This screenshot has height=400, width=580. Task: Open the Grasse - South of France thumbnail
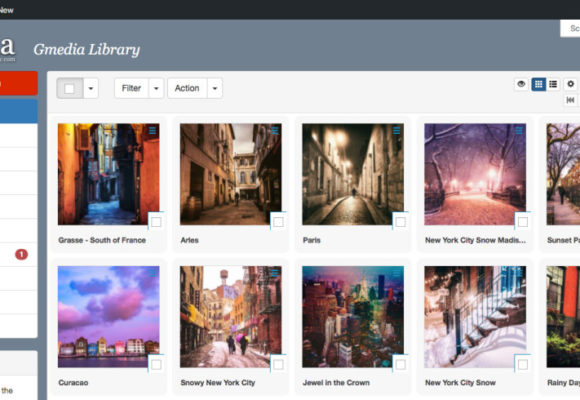tap(109, 174)
